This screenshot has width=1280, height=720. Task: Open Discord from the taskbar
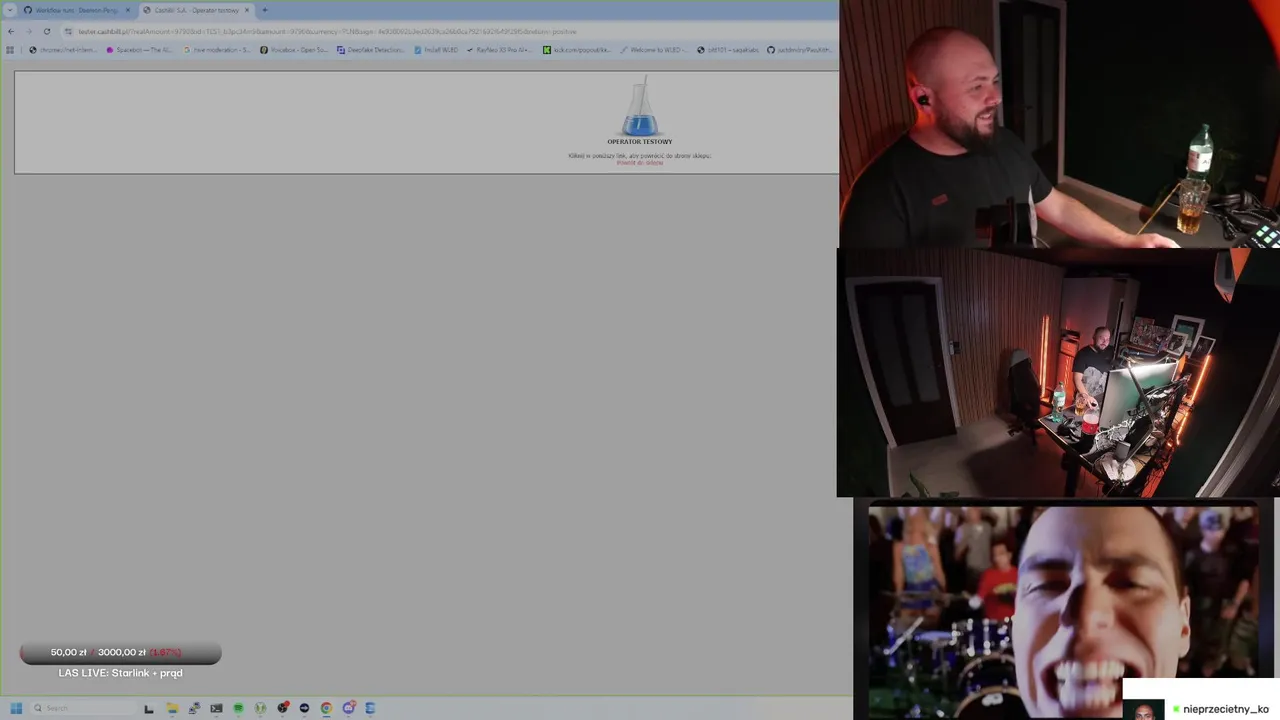348,708
